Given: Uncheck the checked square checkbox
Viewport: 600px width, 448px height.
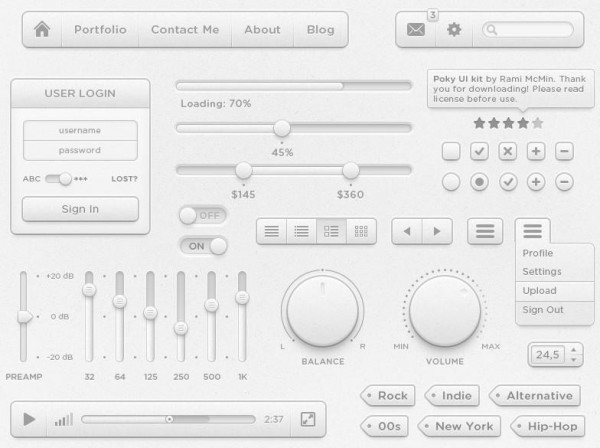Looking at the screenshot, I should tap(479, 151).
